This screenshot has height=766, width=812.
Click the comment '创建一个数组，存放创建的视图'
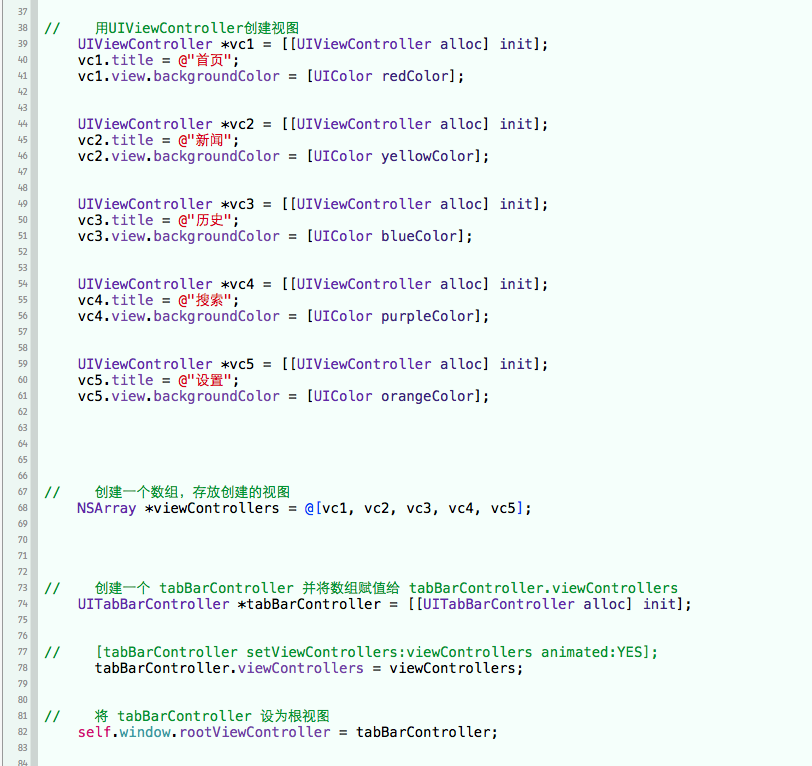point(192,492)
